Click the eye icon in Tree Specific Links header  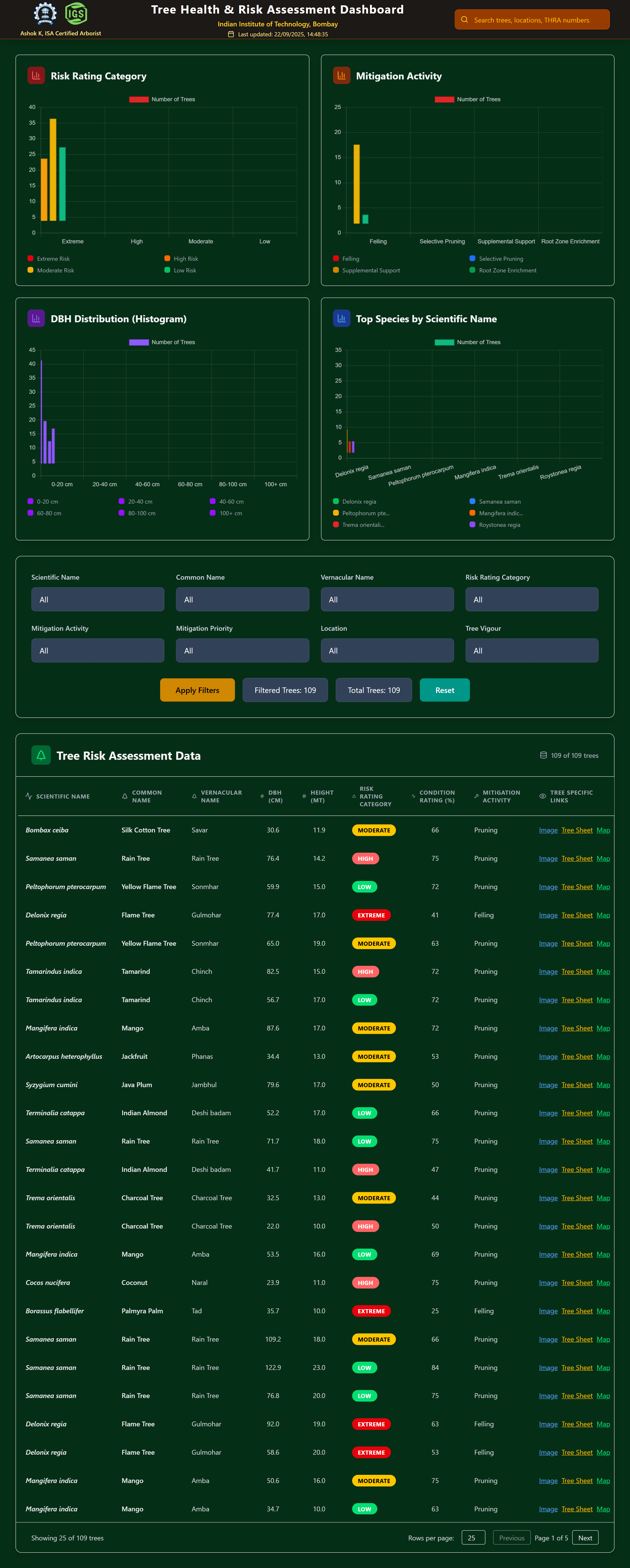coord(542,796)
